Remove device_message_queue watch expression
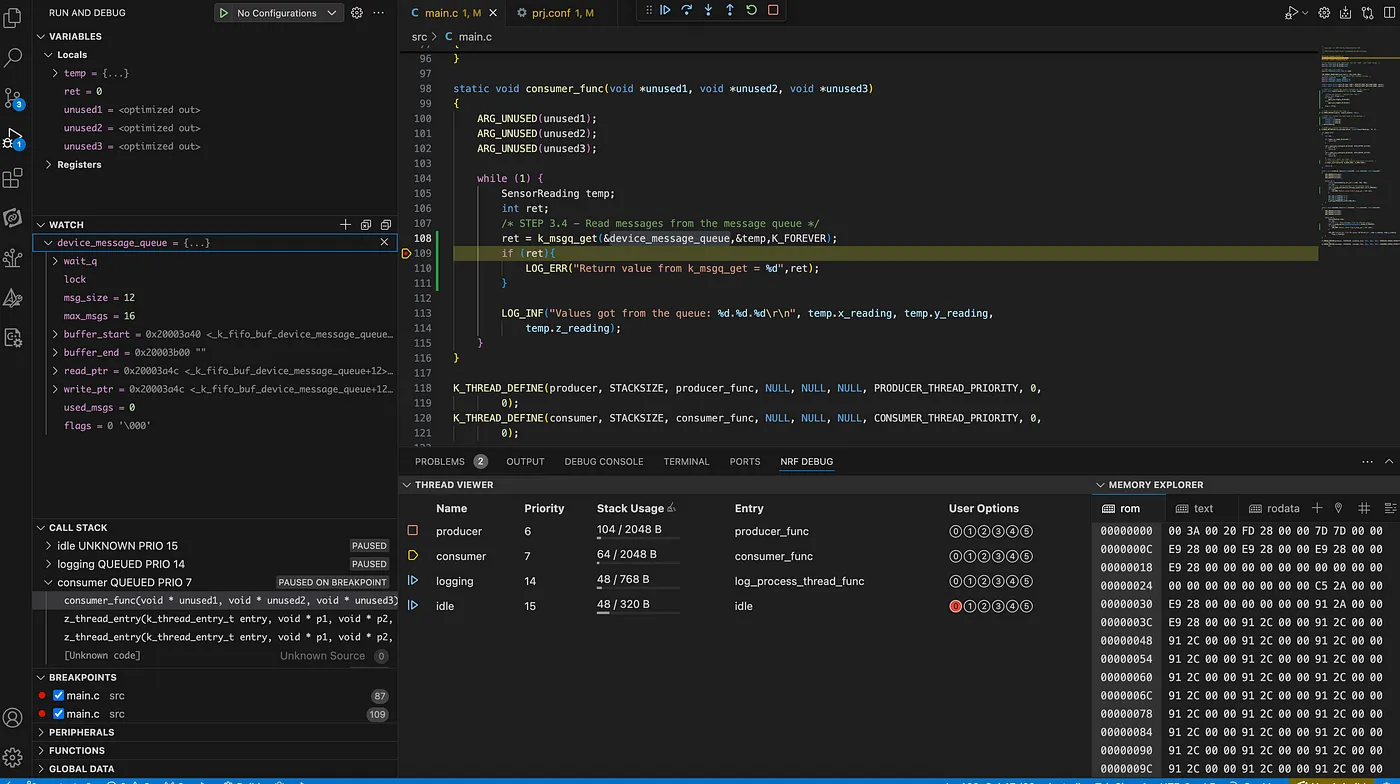Screen dimensions: 1400x784 pos(384,242)
